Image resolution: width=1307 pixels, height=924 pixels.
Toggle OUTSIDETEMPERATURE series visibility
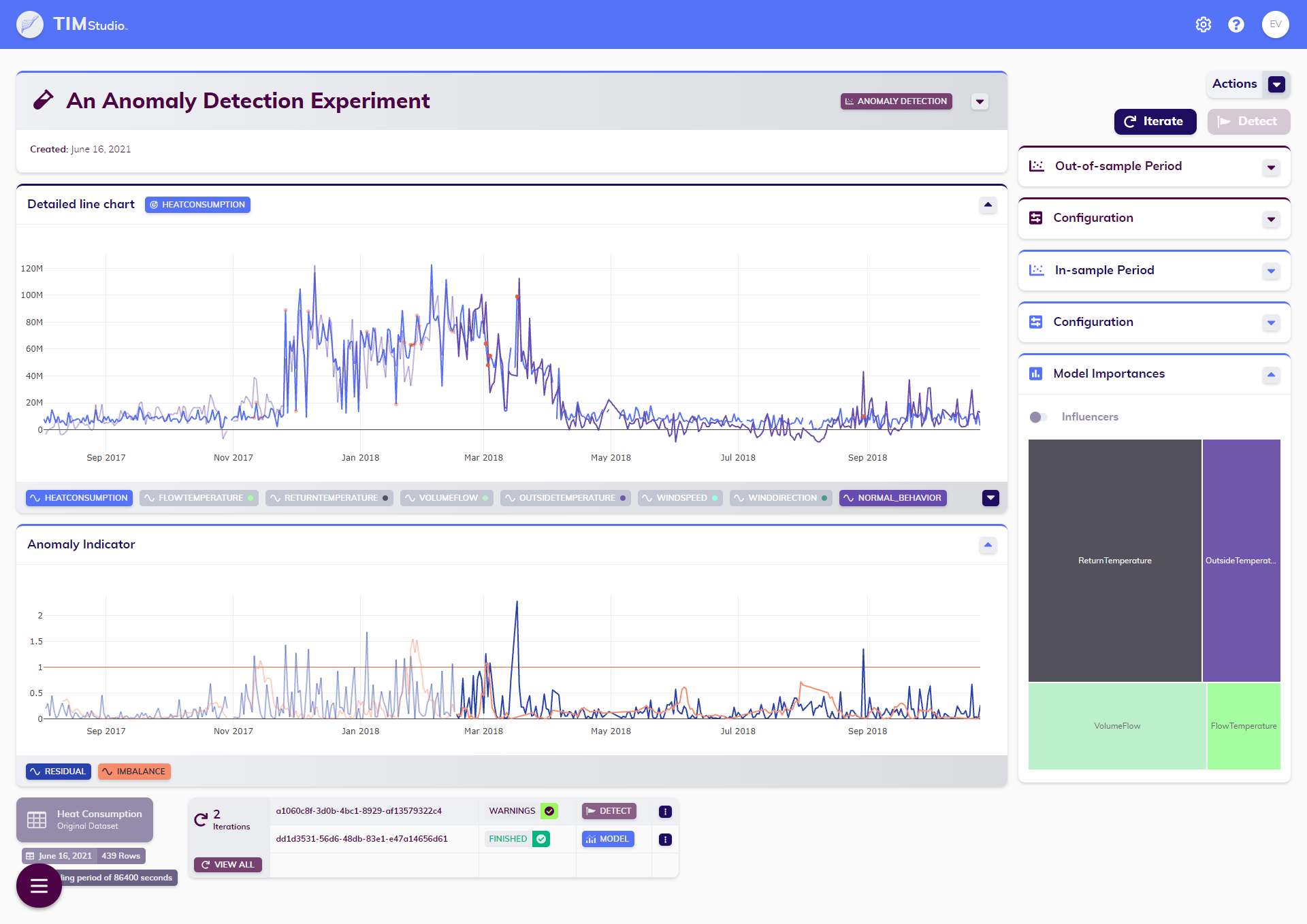(x=566, y=498)
